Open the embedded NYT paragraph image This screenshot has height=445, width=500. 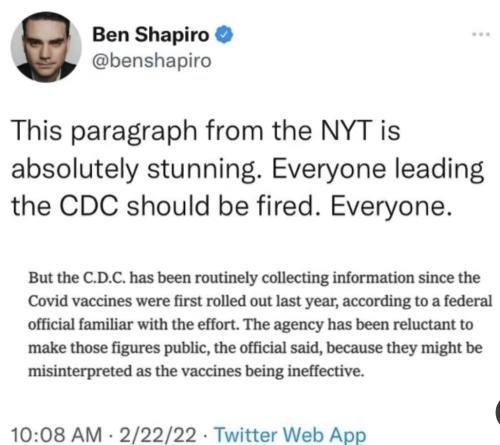260,324
